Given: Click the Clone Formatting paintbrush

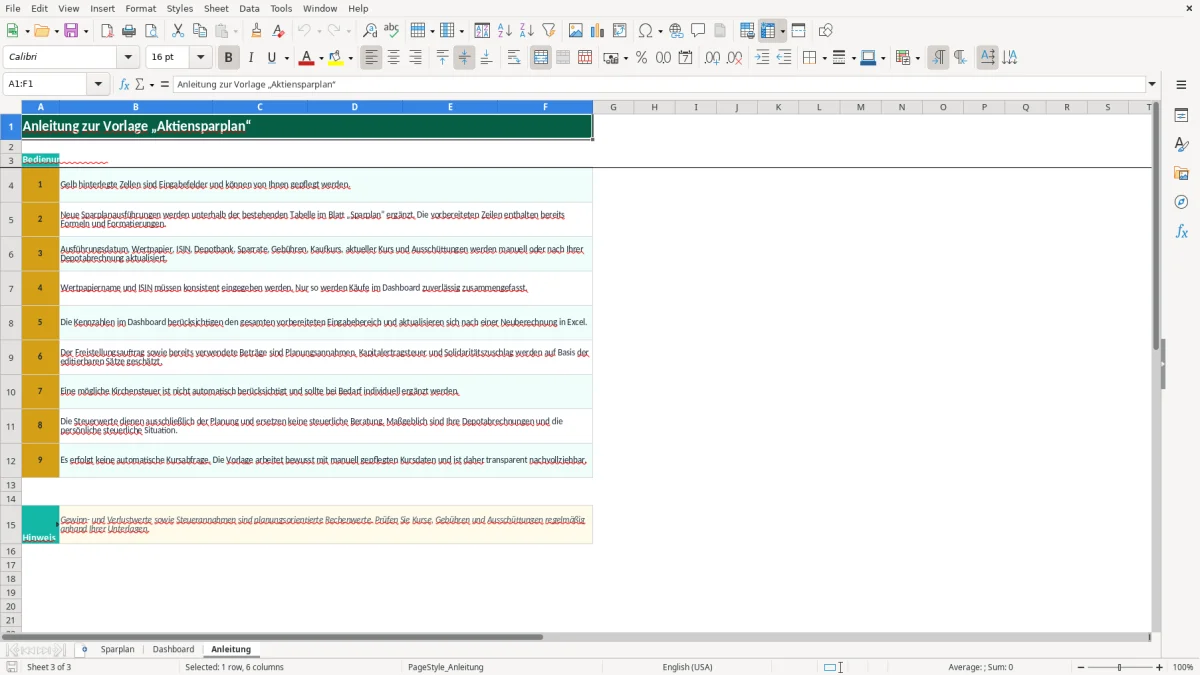Looking at the screenshot, I should pyautogui.click(x=256, y=31).
